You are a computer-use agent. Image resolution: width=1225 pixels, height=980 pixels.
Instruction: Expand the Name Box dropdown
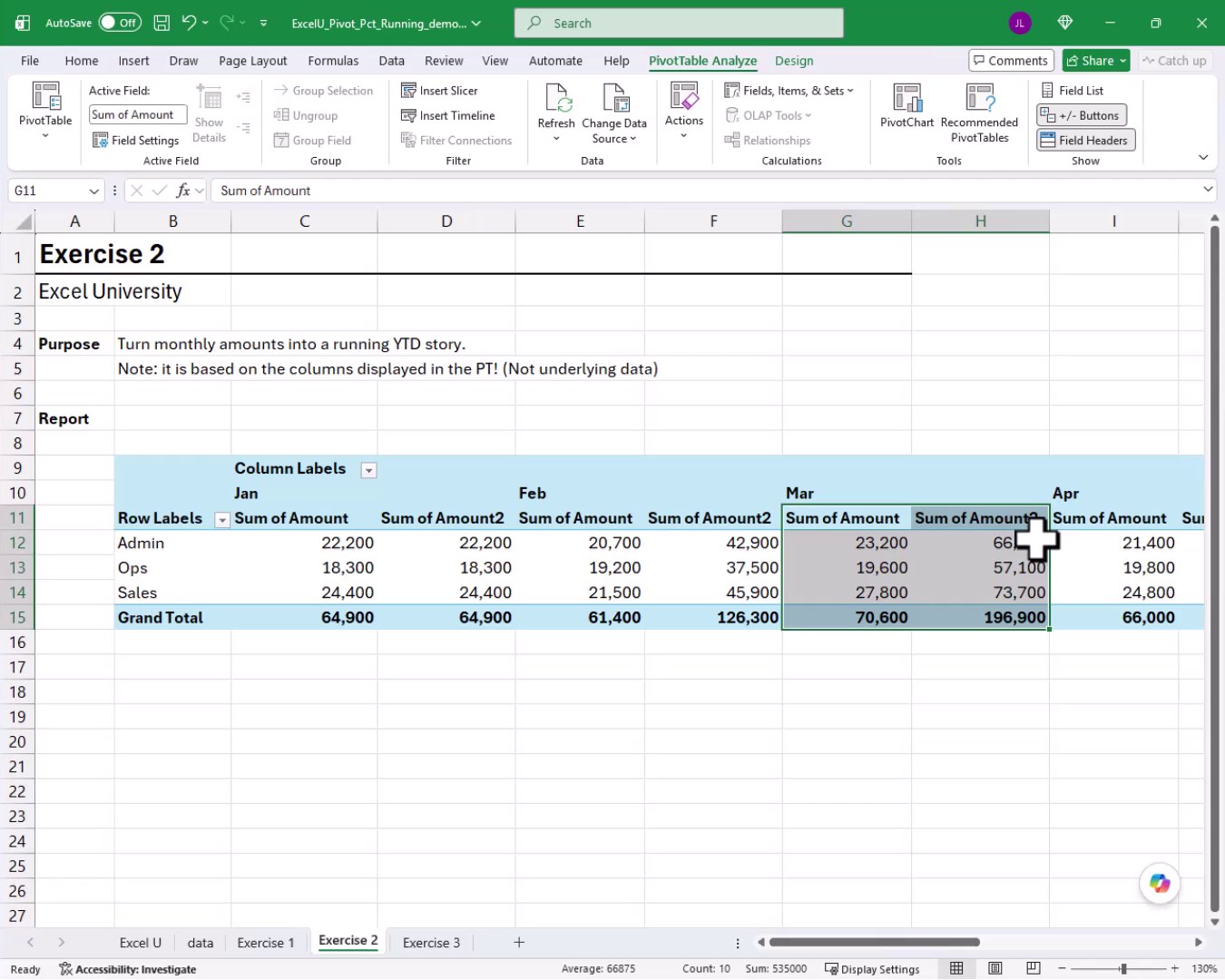[x=93, y=191]
